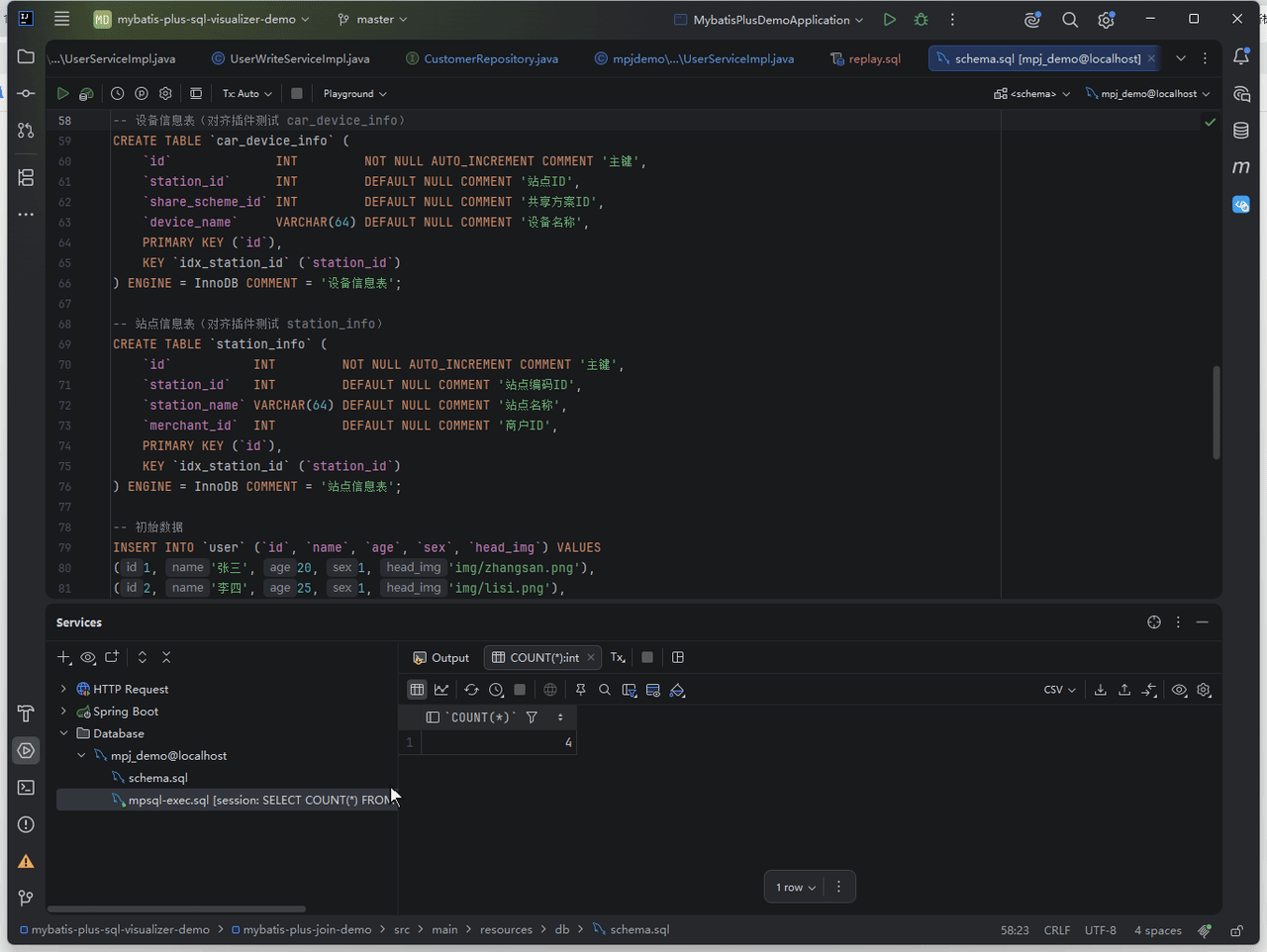Open the Tx: Auto transaction mode dropdown
This screenshot has width=1267, height=952.
click(246, 93)
